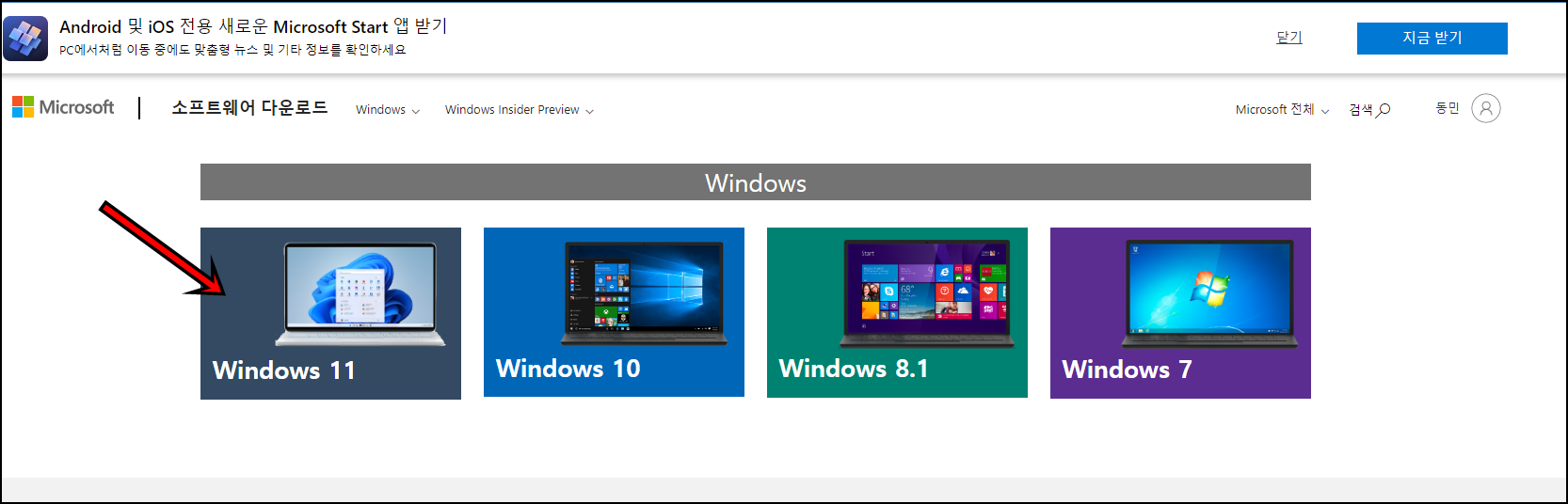This screenshot has width=1568, height=504.
Task: Click the Windows section header bar
Action: [x=756, y=182]
